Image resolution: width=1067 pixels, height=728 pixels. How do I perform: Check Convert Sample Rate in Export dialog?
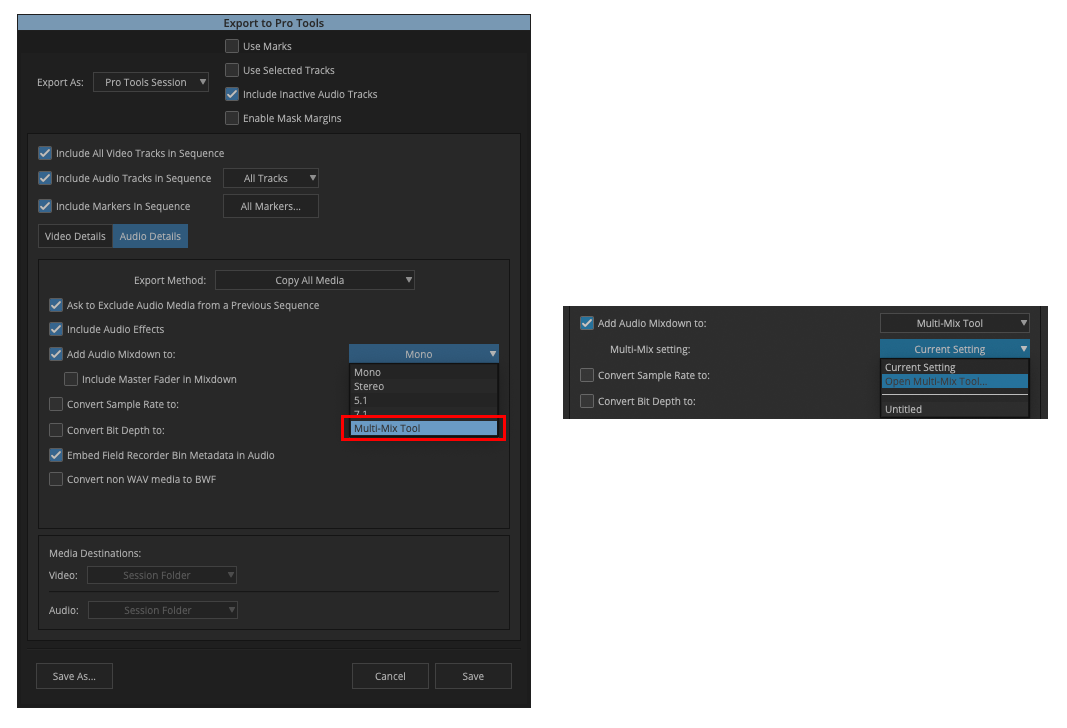click(56, 404)
